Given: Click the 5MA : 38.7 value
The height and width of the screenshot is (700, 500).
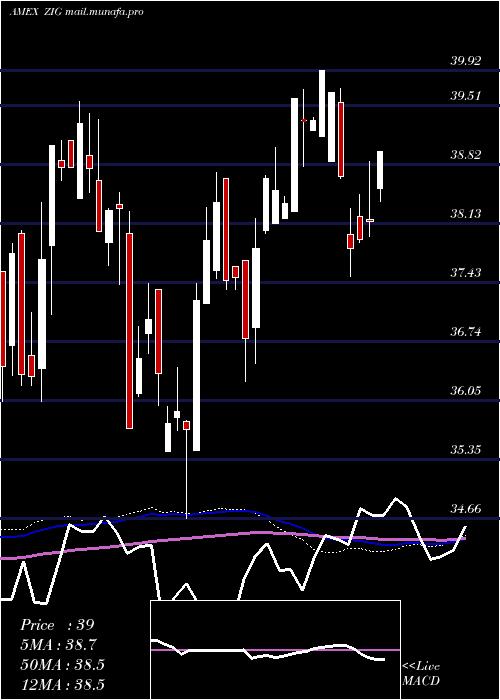Looking at the screenshot, I should pyautogui.click(x=58, y=645).
